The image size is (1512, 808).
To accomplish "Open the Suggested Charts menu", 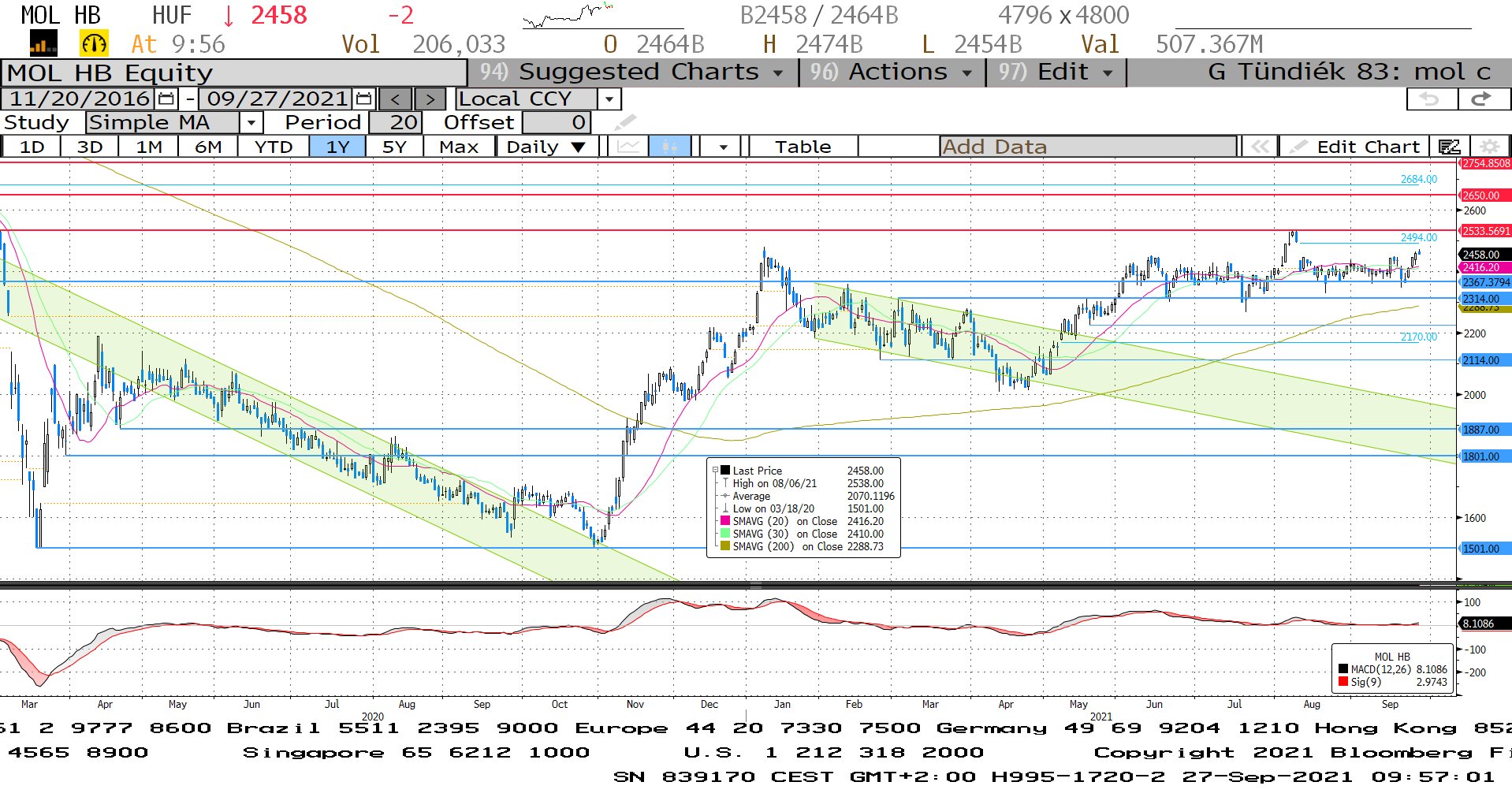I will 633,72.
